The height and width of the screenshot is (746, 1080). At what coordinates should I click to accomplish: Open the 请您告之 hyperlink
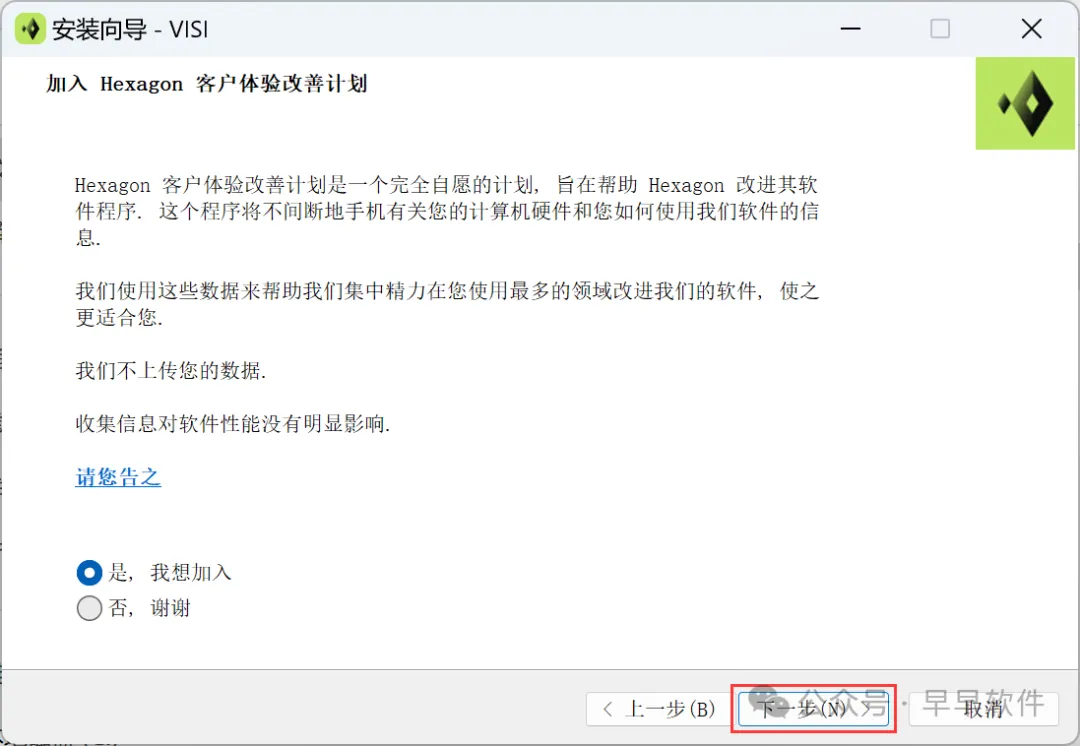click(x=118, y=477)
